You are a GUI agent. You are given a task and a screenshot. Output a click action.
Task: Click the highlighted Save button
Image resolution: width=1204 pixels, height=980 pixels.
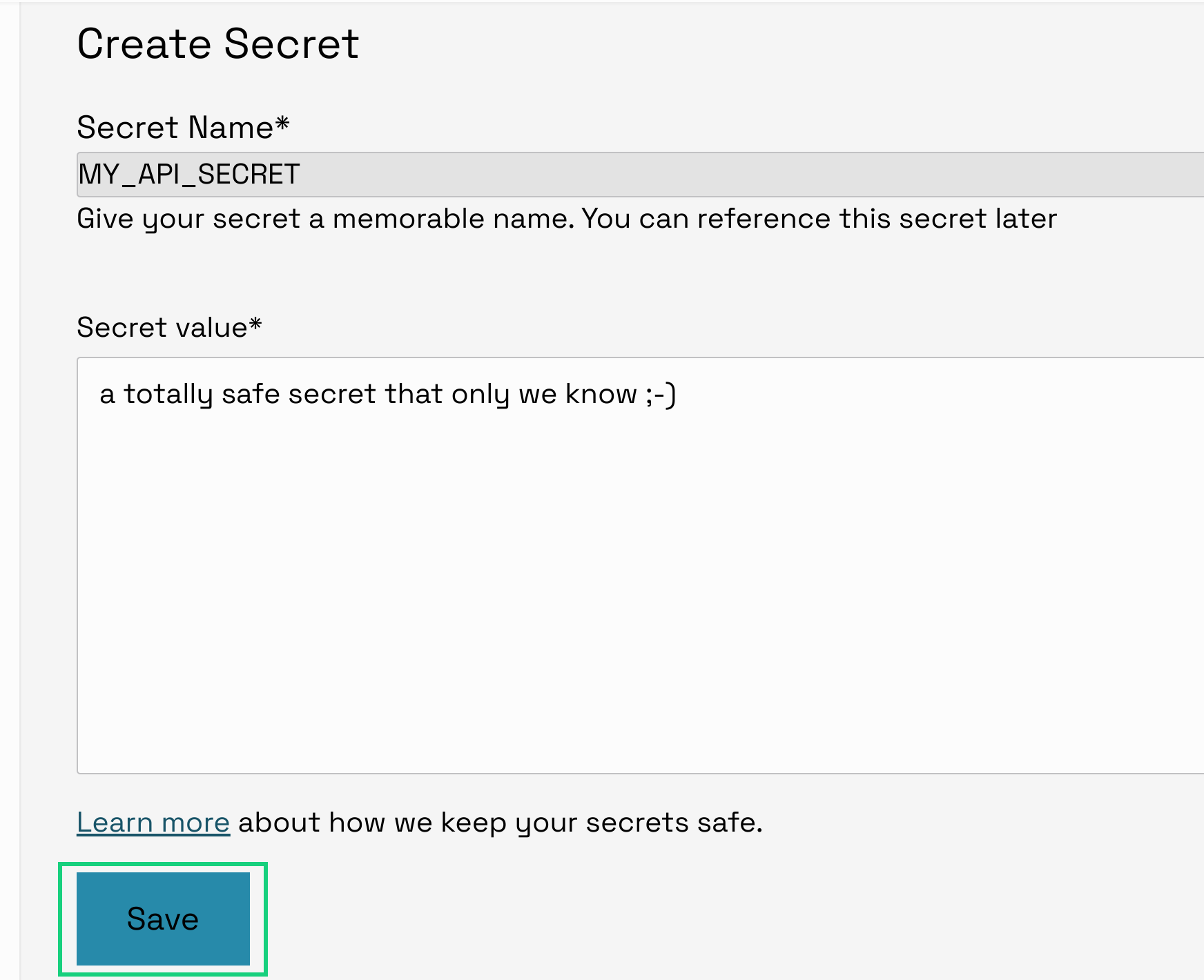point(162,919)
